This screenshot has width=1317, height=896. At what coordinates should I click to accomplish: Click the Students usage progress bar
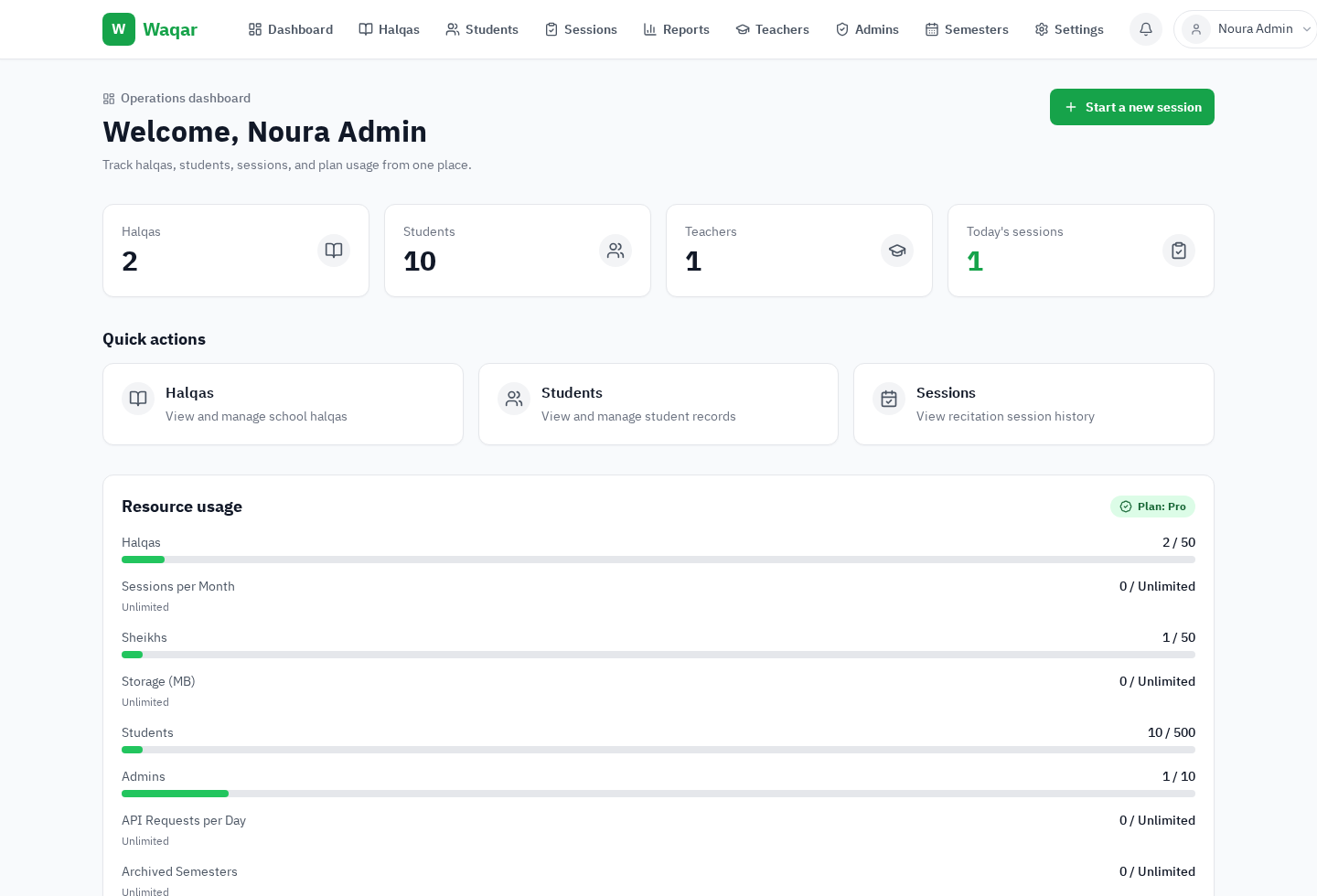658,750
